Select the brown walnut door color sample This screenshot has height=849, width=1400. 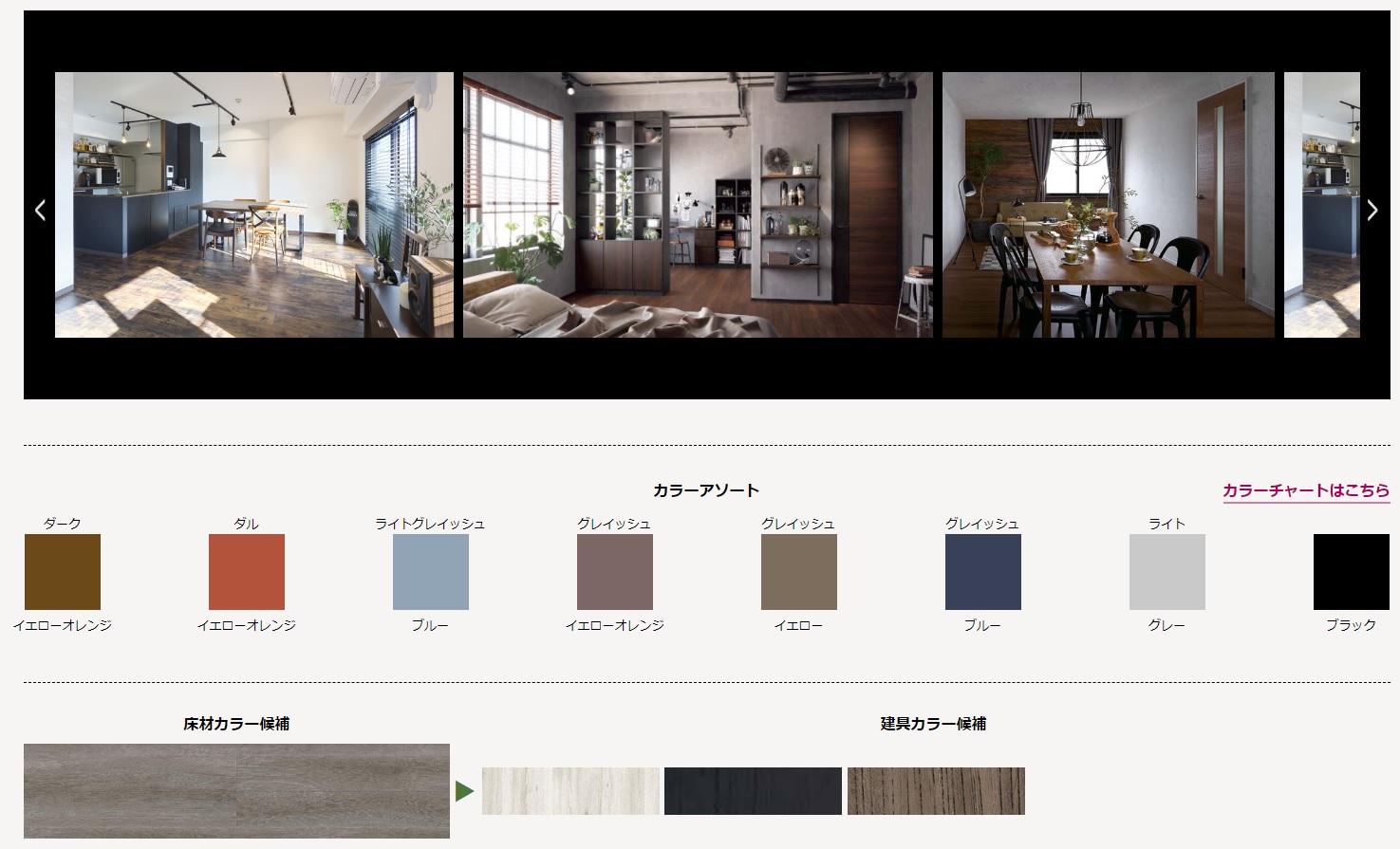coord(936,791)
